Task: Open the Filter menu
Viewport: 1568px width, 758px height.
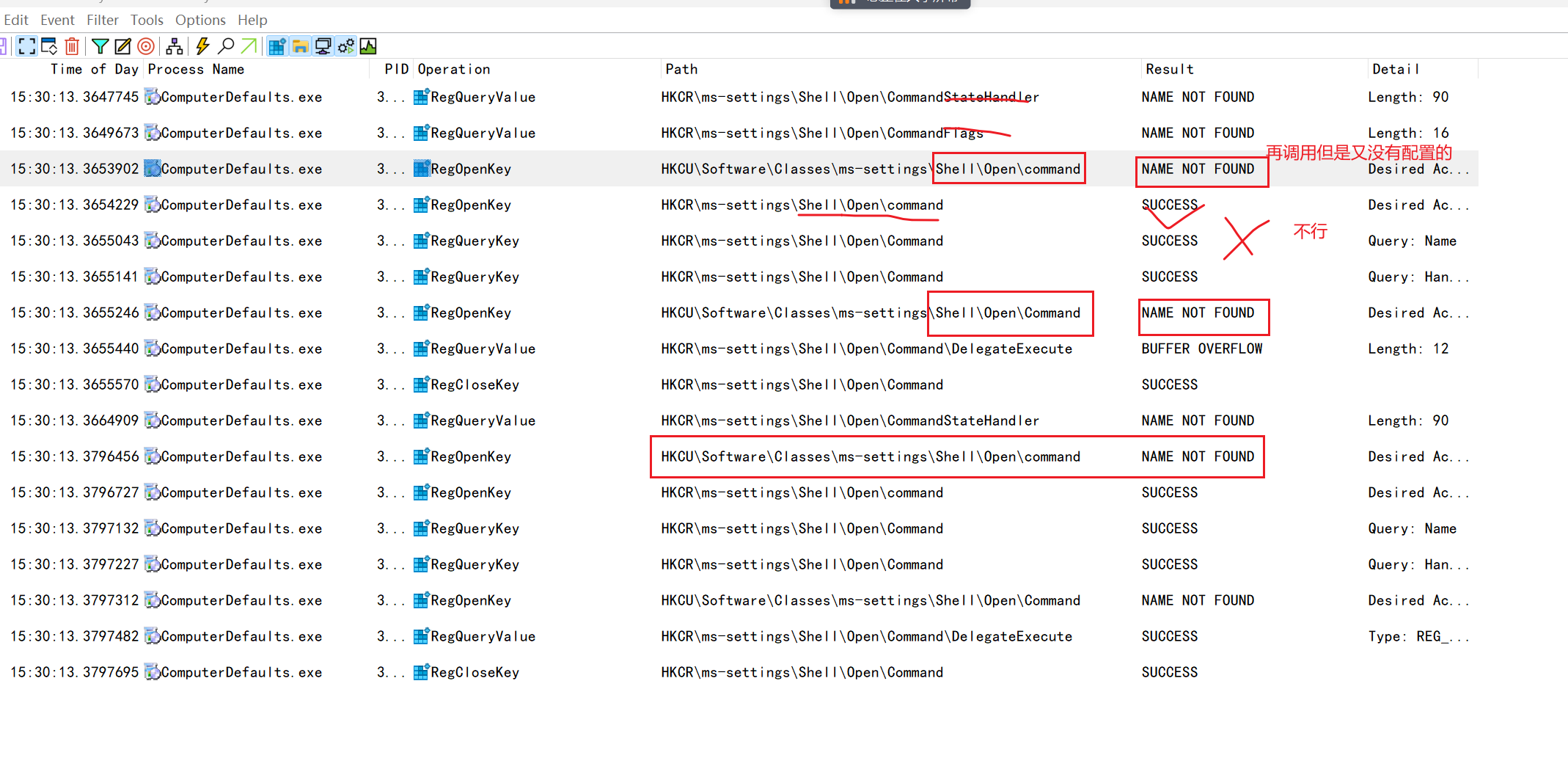Action: click(x=103, y=20)
